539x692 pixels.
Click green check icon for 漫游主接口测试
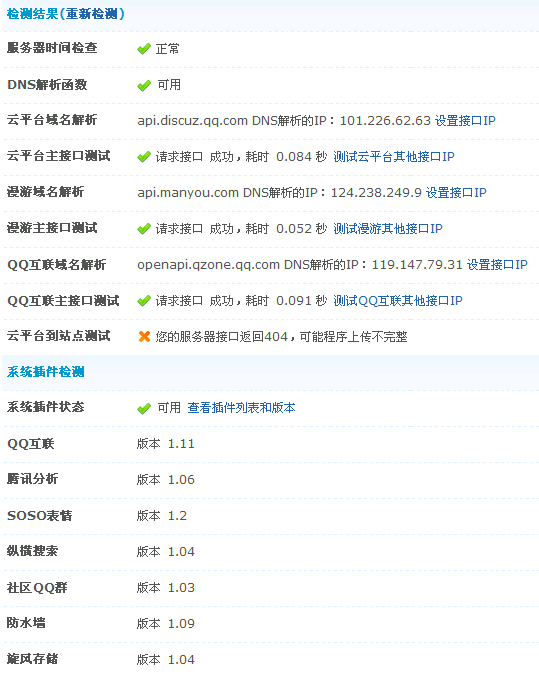(x=144, y=229)
